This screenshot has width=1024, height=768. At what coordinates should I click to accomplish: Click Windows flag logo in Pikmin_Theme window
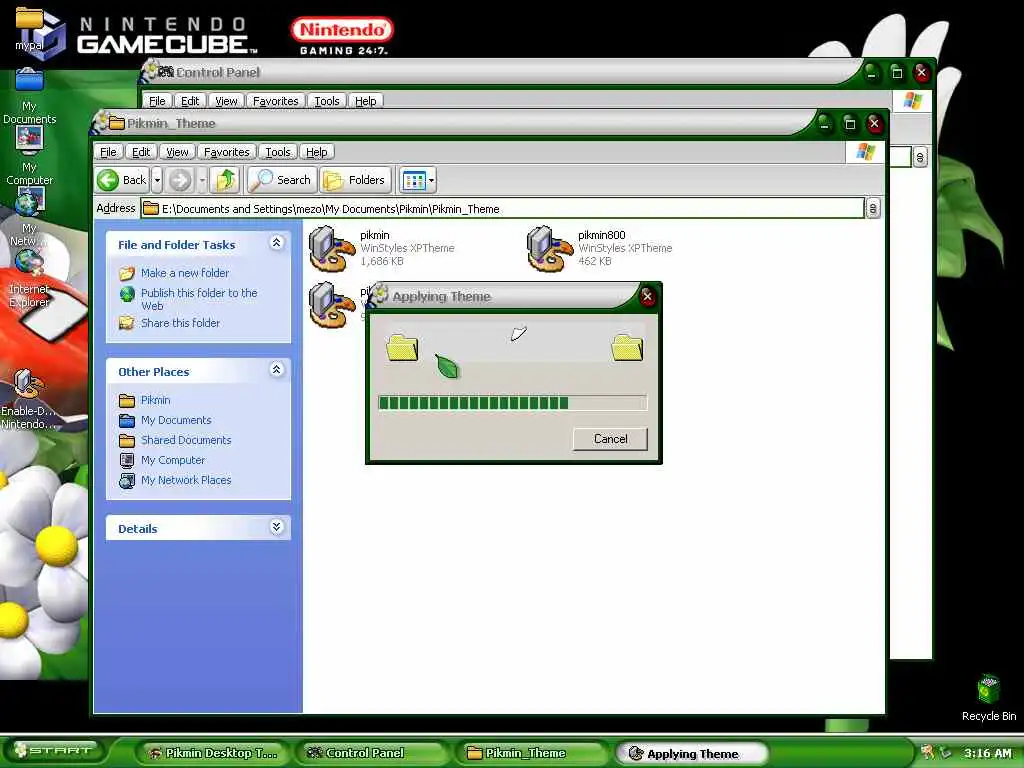[865, 152]
